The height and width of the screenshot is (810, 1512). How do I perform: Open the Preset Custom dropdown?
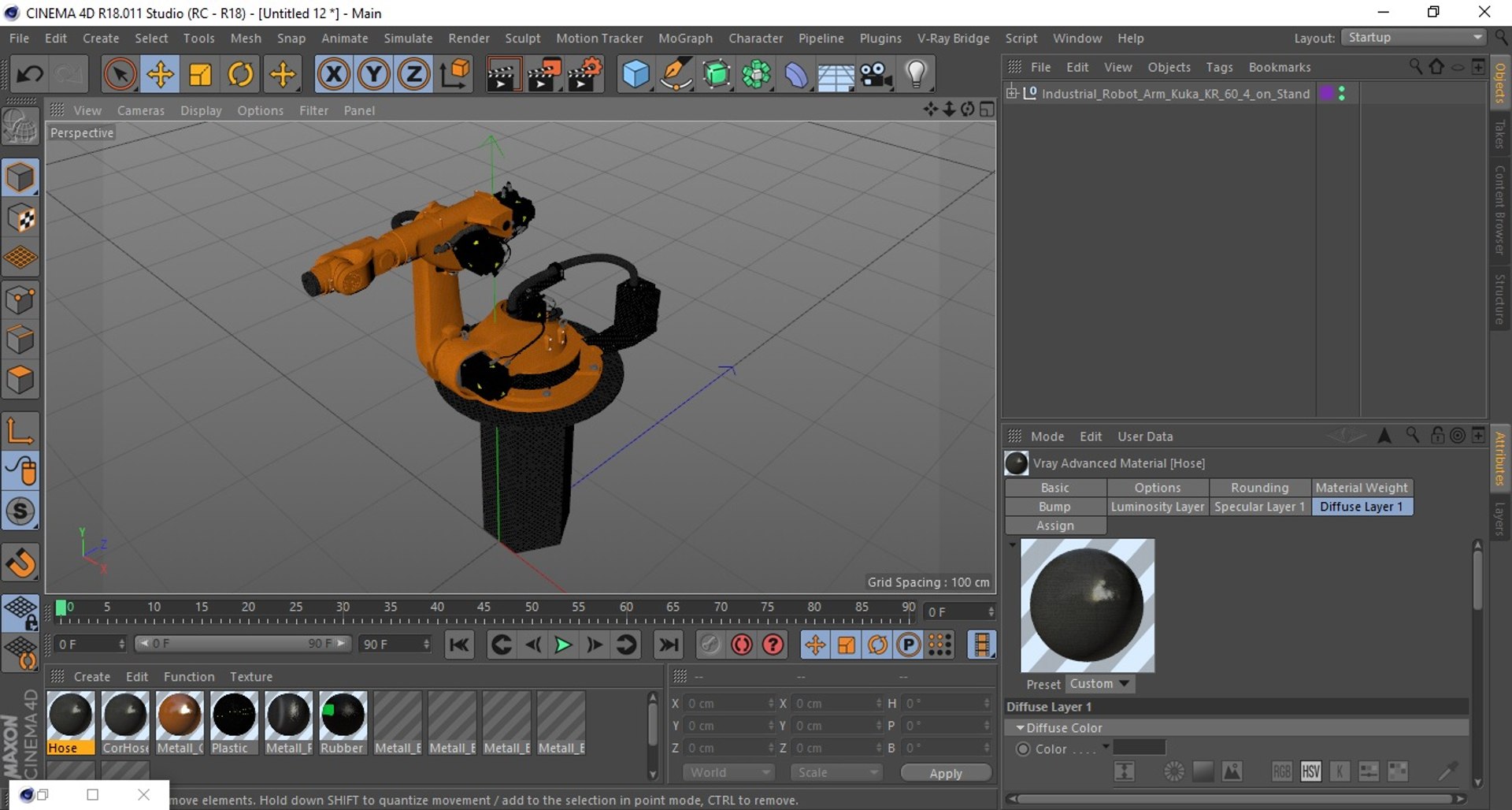click(x=1099, y=684)
